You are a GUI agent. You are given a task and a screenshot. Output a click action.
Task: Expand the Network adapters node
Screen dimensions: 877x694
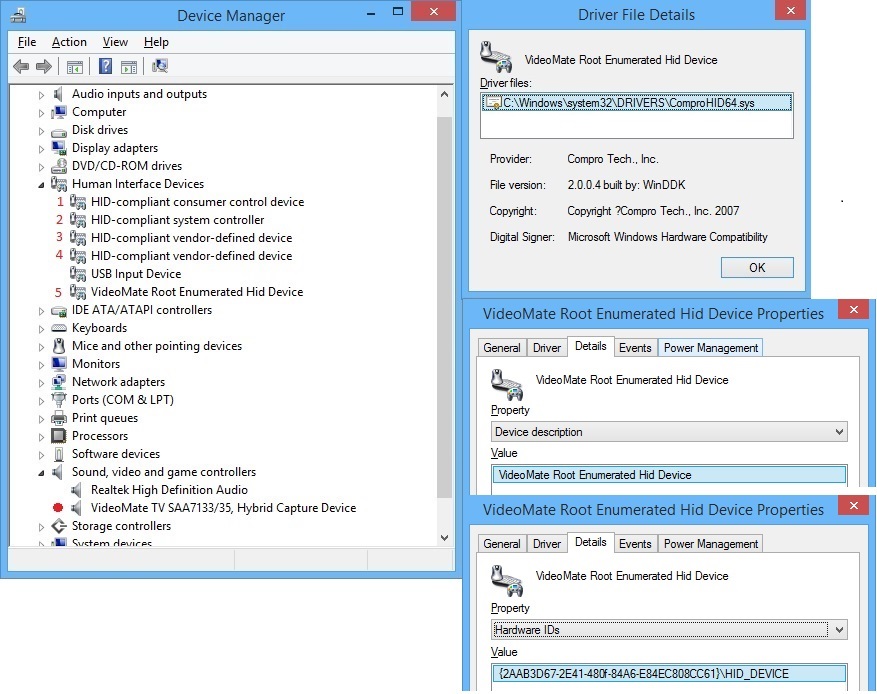click(x=41, y=383)
